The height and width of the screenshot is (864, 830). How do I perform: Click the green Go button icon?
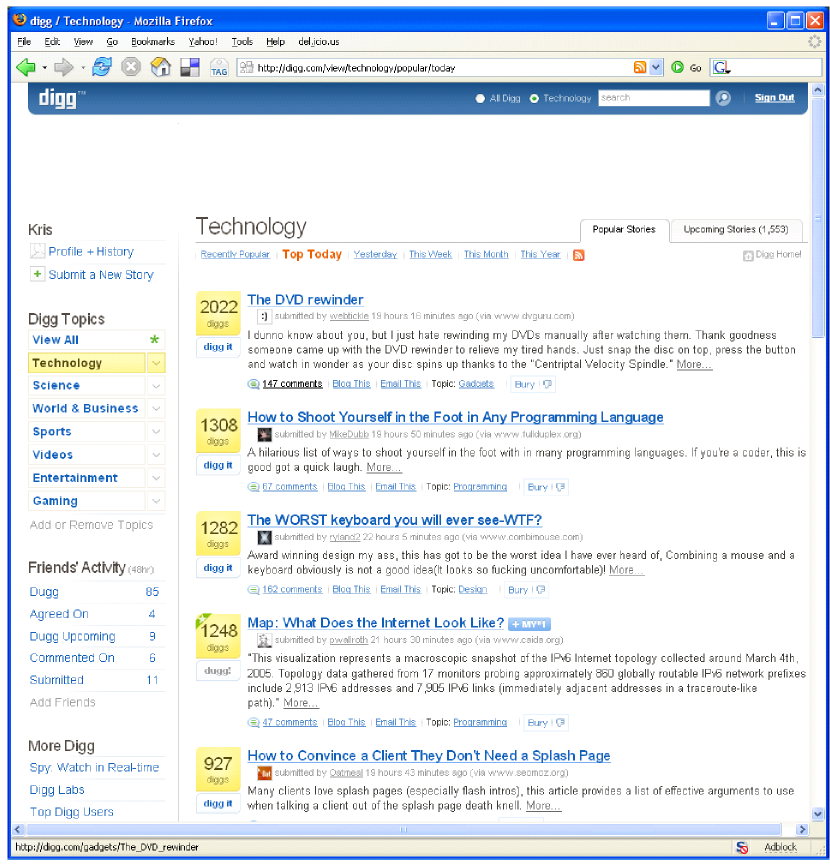677,67
